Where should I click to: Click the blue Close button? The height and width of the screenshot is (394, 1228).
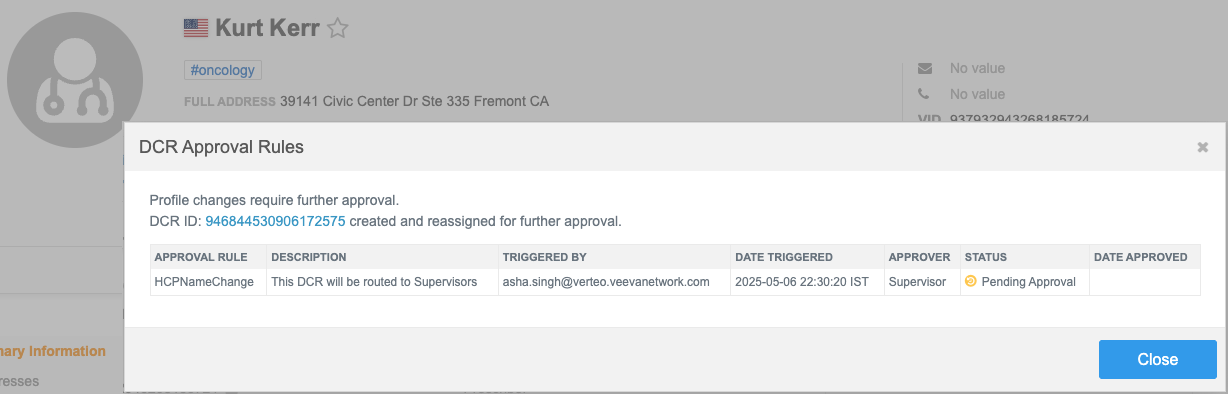click(1158, 359)
